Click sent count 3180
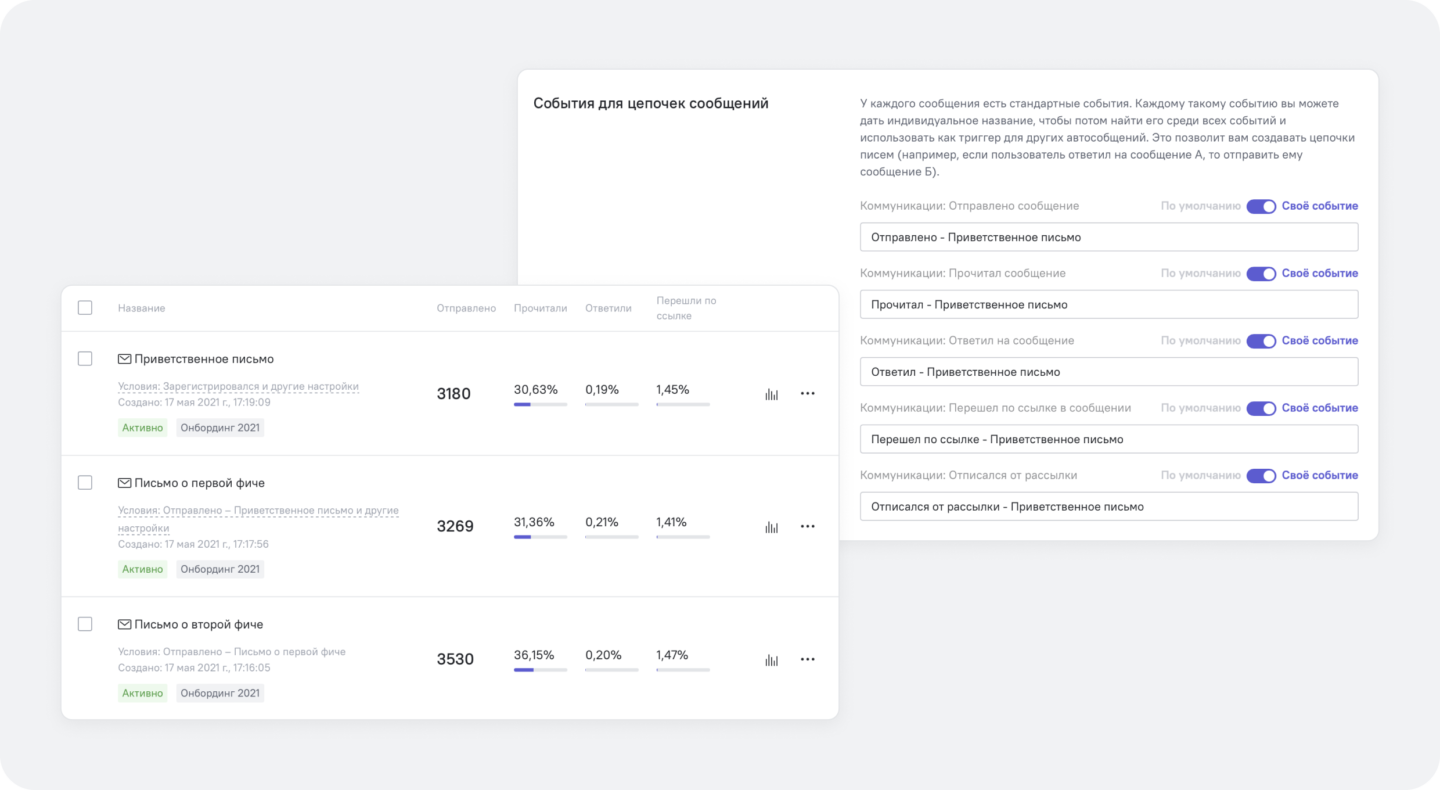This screenshot has height=790, width=1440. click(454, 394)
